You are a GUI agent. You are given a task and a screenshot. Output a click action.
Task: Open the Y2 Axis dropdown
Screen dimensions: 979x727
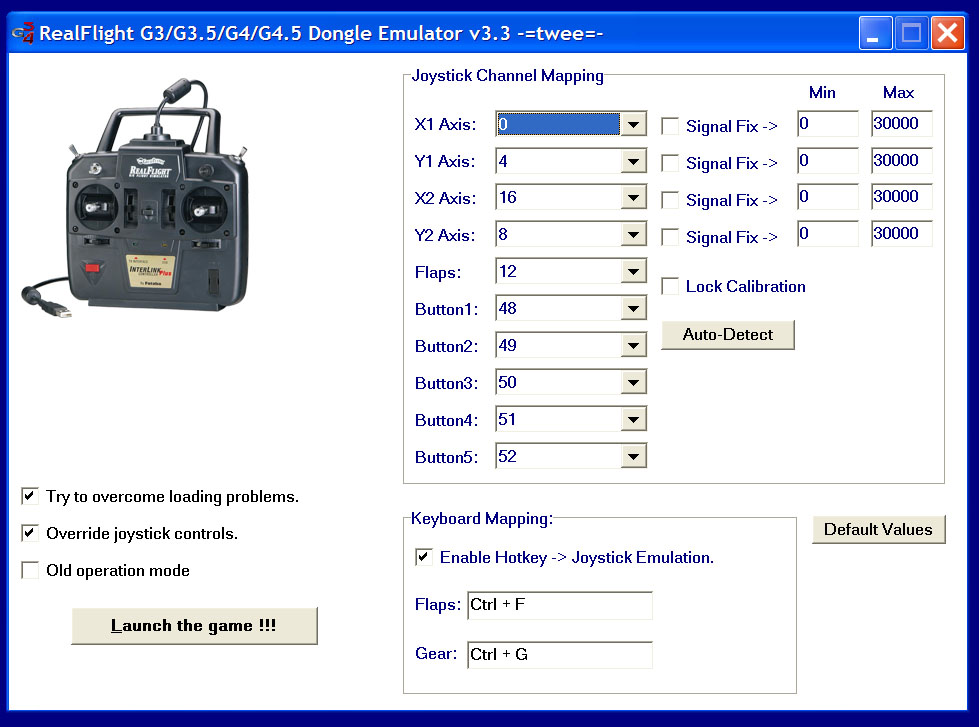click(x=634, y=235)
